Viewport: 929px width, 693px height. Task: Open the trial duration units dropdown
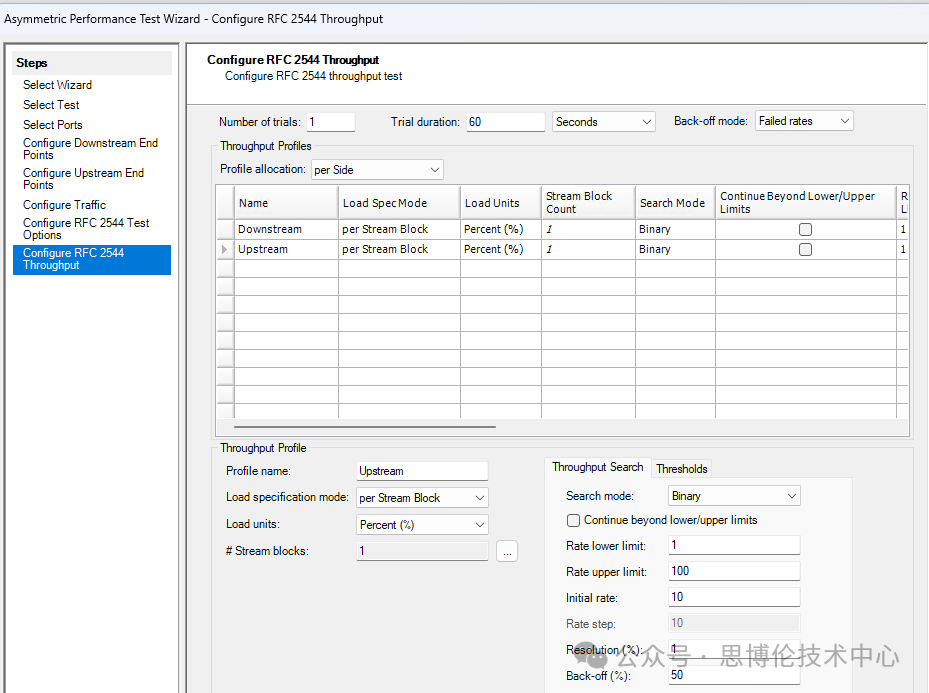click(603, 122)
